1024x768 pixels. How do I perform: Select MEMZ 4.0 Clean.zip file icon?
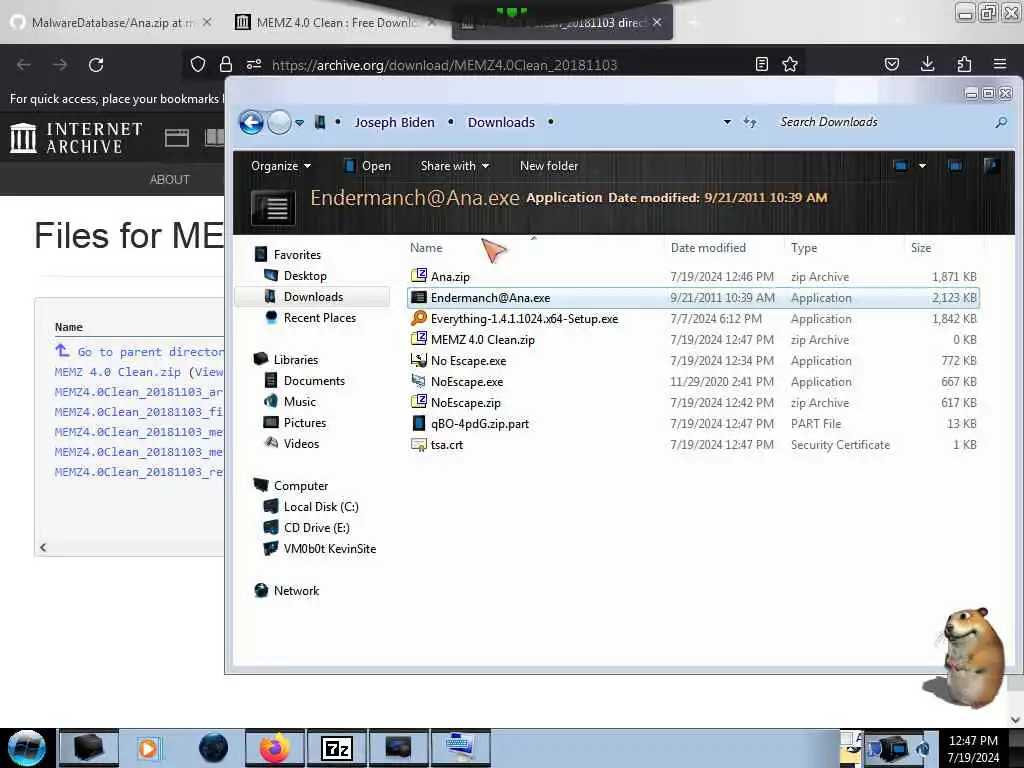419,339
